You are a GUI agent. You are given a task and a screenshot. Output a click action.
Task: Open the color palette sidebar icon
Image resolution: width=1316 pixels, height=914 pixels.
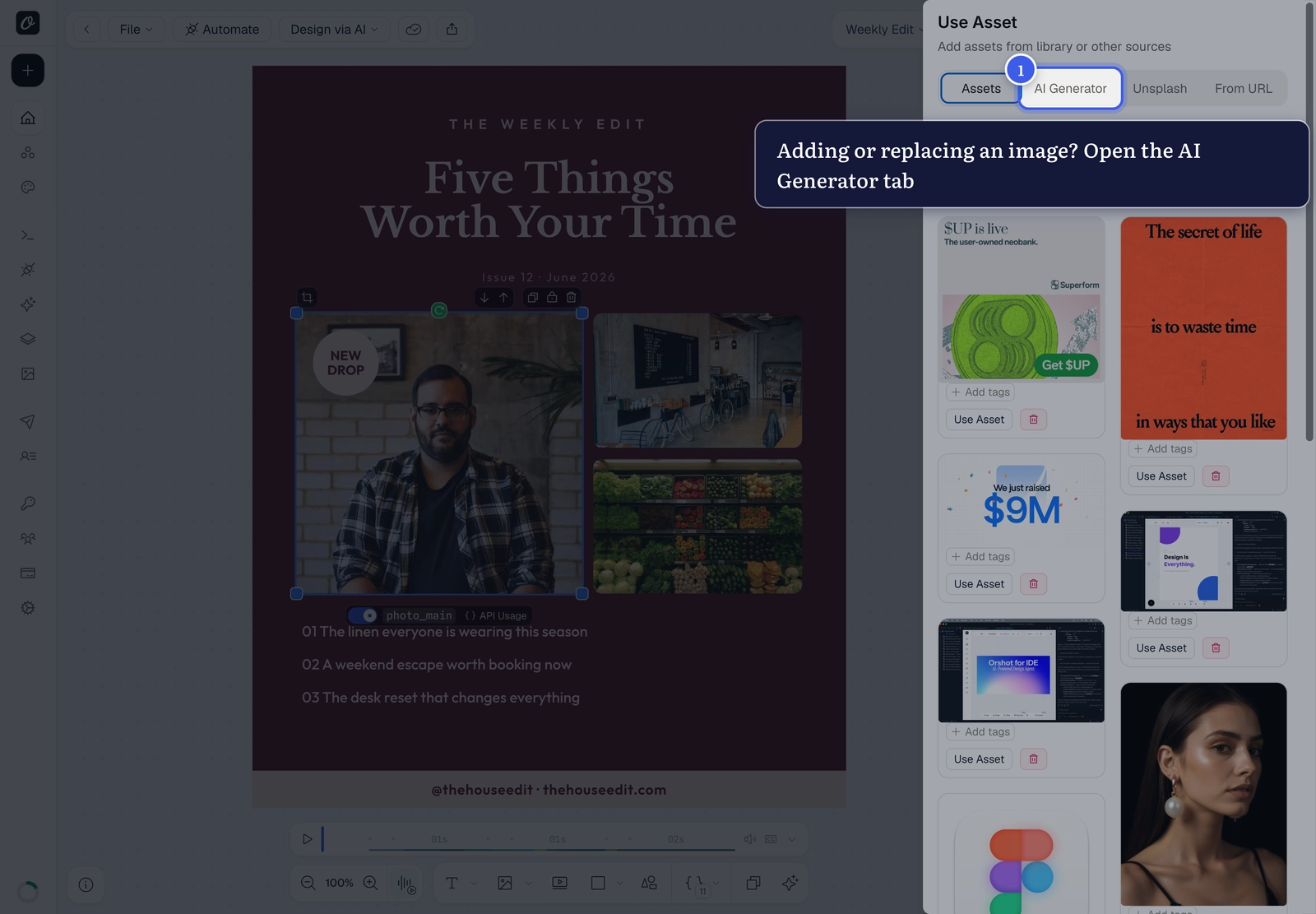pyautogui.click(x=28, y=188)
